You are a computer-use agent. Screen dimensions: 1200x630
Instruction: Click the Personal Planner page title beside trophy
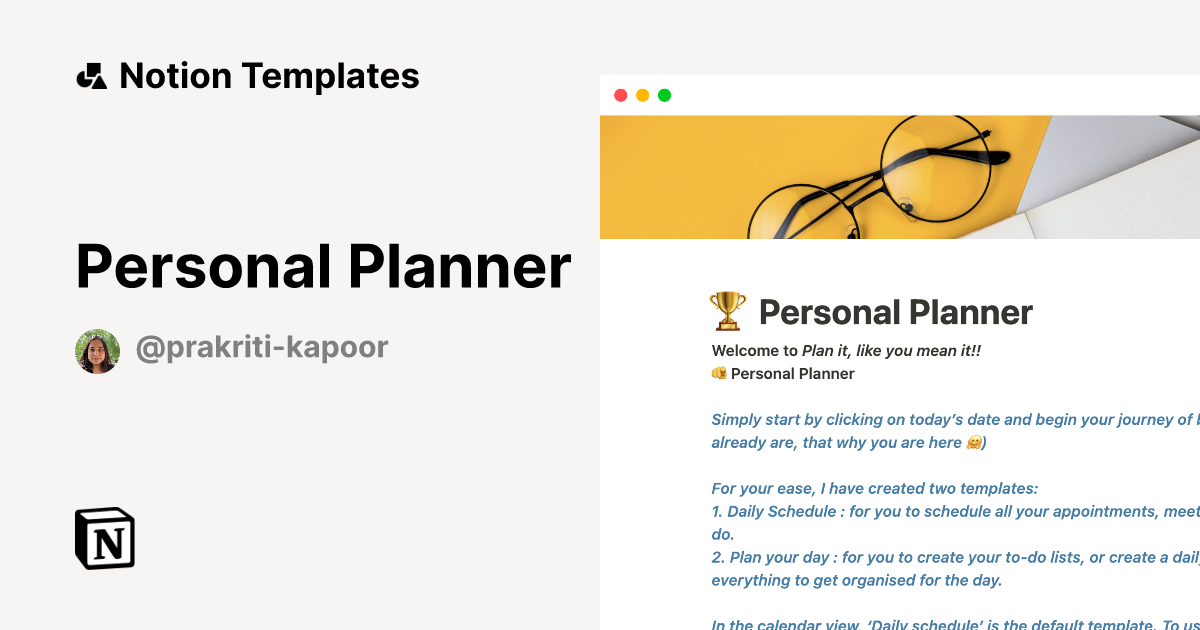click(x=895, y=313)
